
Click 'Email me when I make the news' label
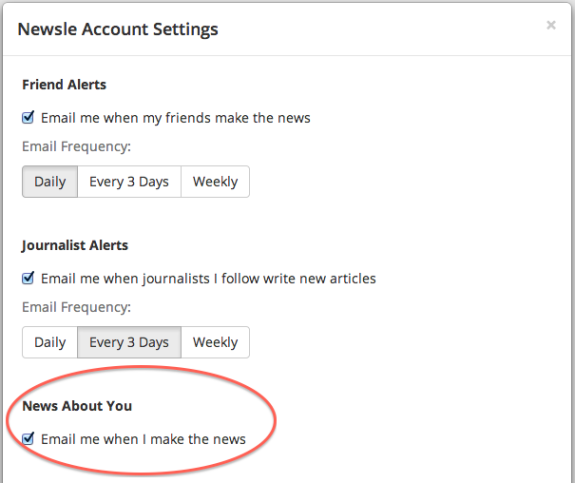(x=143, y=439)
